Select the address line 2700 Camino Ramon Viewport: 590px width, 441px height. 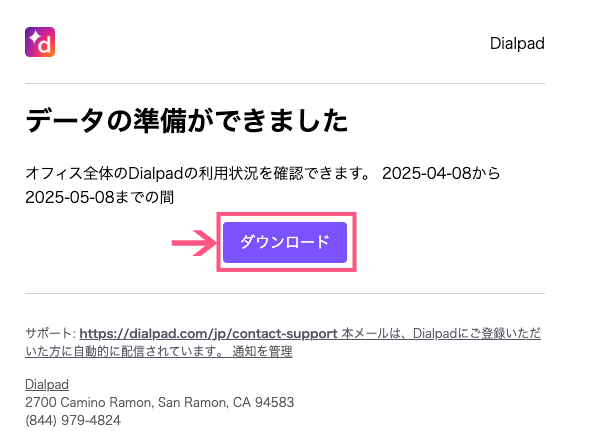[160, 402]
